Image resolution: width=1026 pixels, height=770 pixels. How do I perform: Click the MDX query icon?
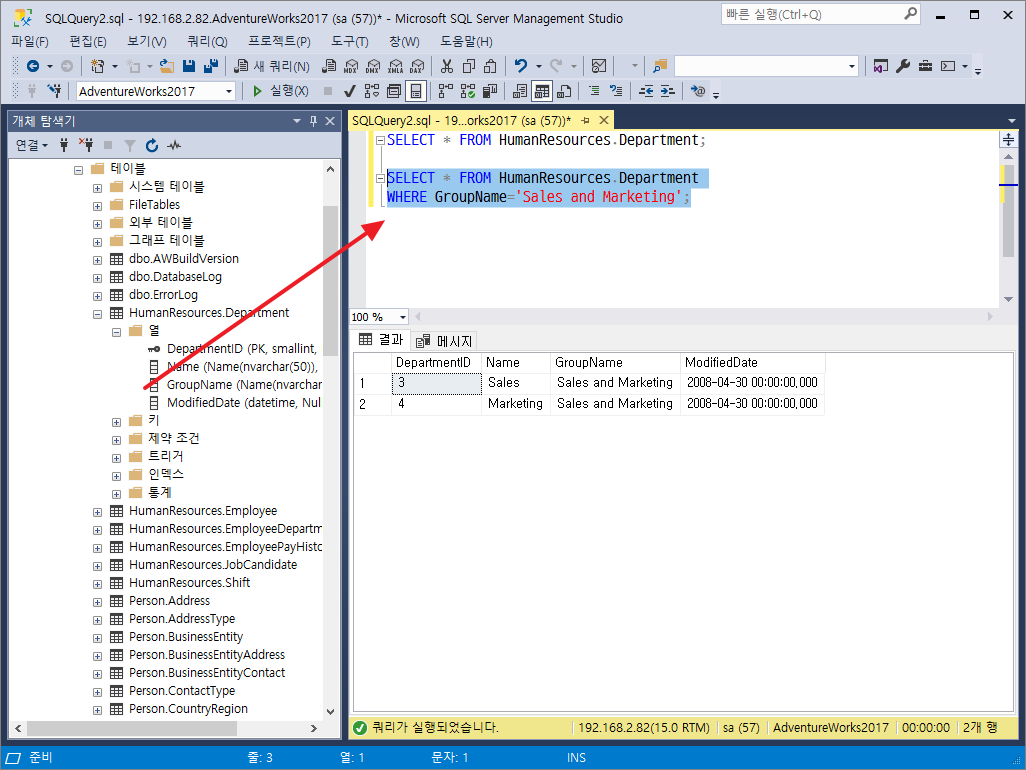click(x=351, y=66)
